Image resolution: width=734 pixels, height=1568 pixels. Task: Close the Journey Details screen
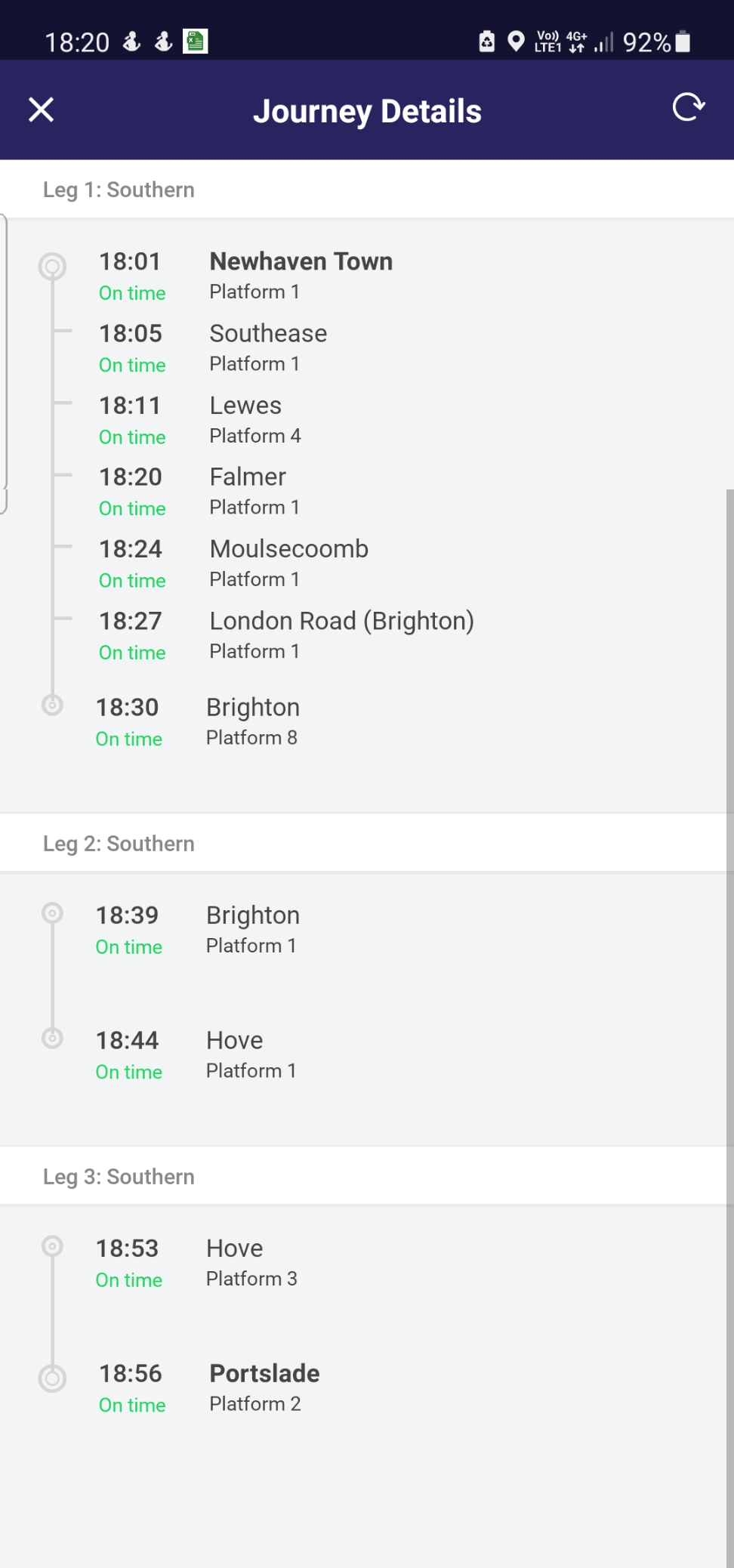click(42, 110)
